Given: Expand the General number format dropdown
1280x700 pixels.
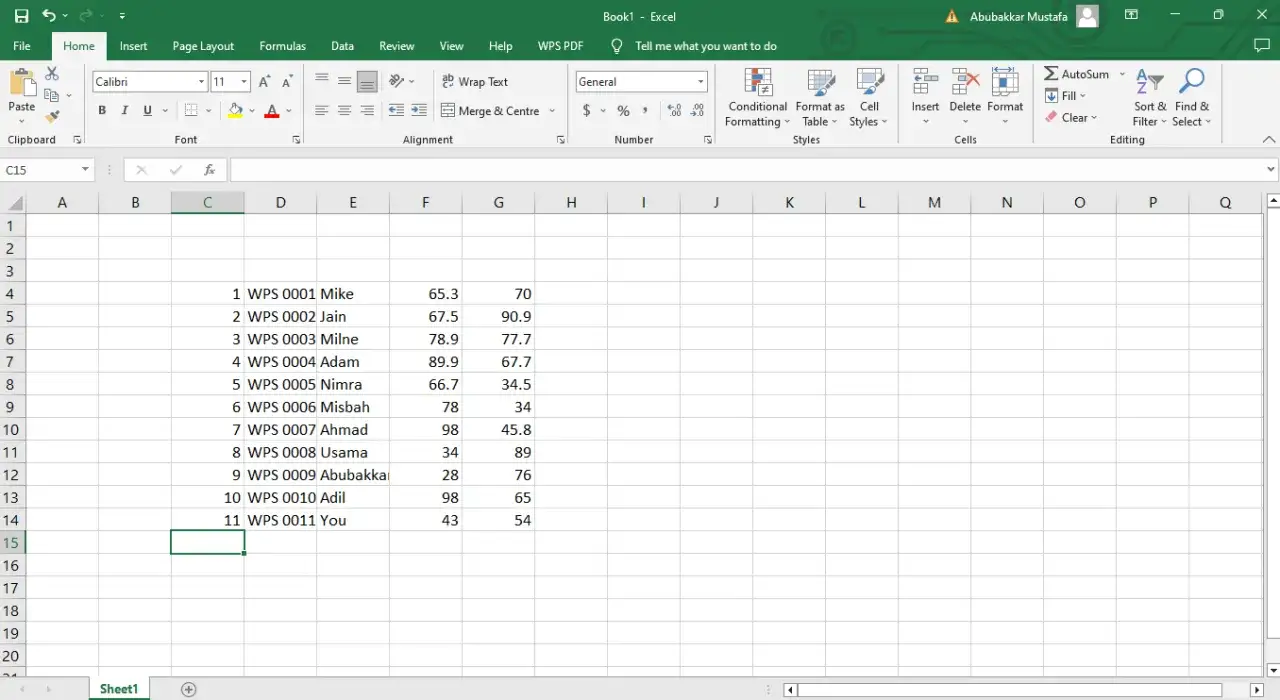Looking at the screenshot, I should point(700,82).
